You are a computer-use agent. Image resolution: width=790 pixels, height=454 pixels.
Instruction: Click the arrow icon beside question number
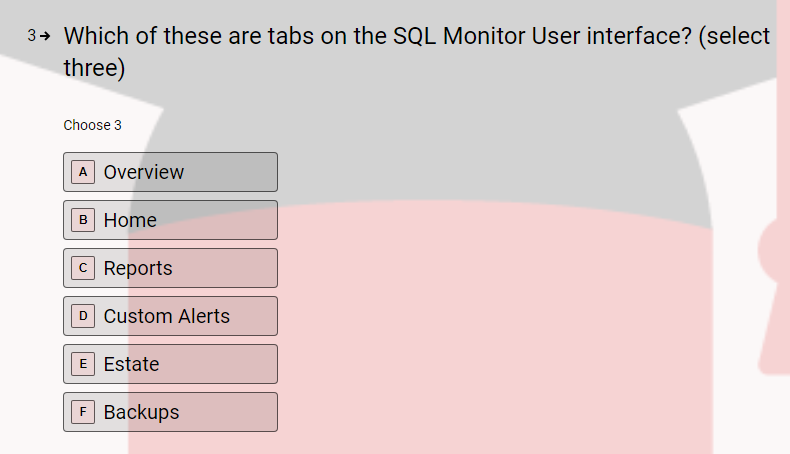(x=45, y=36)
